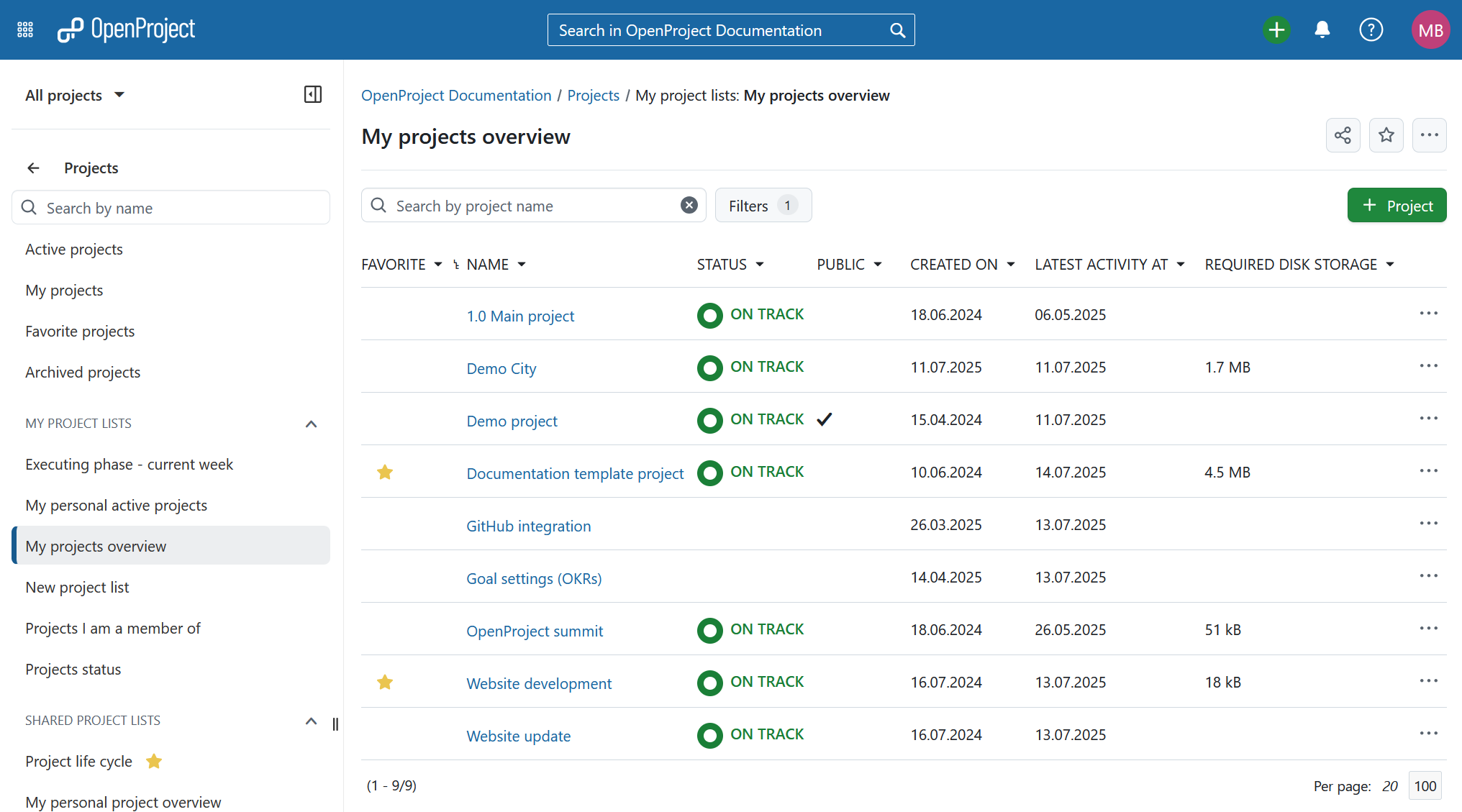Screen dimensions: 1462x812
Task: Click the green + Project button
Action: click(x=1397, y=206)
